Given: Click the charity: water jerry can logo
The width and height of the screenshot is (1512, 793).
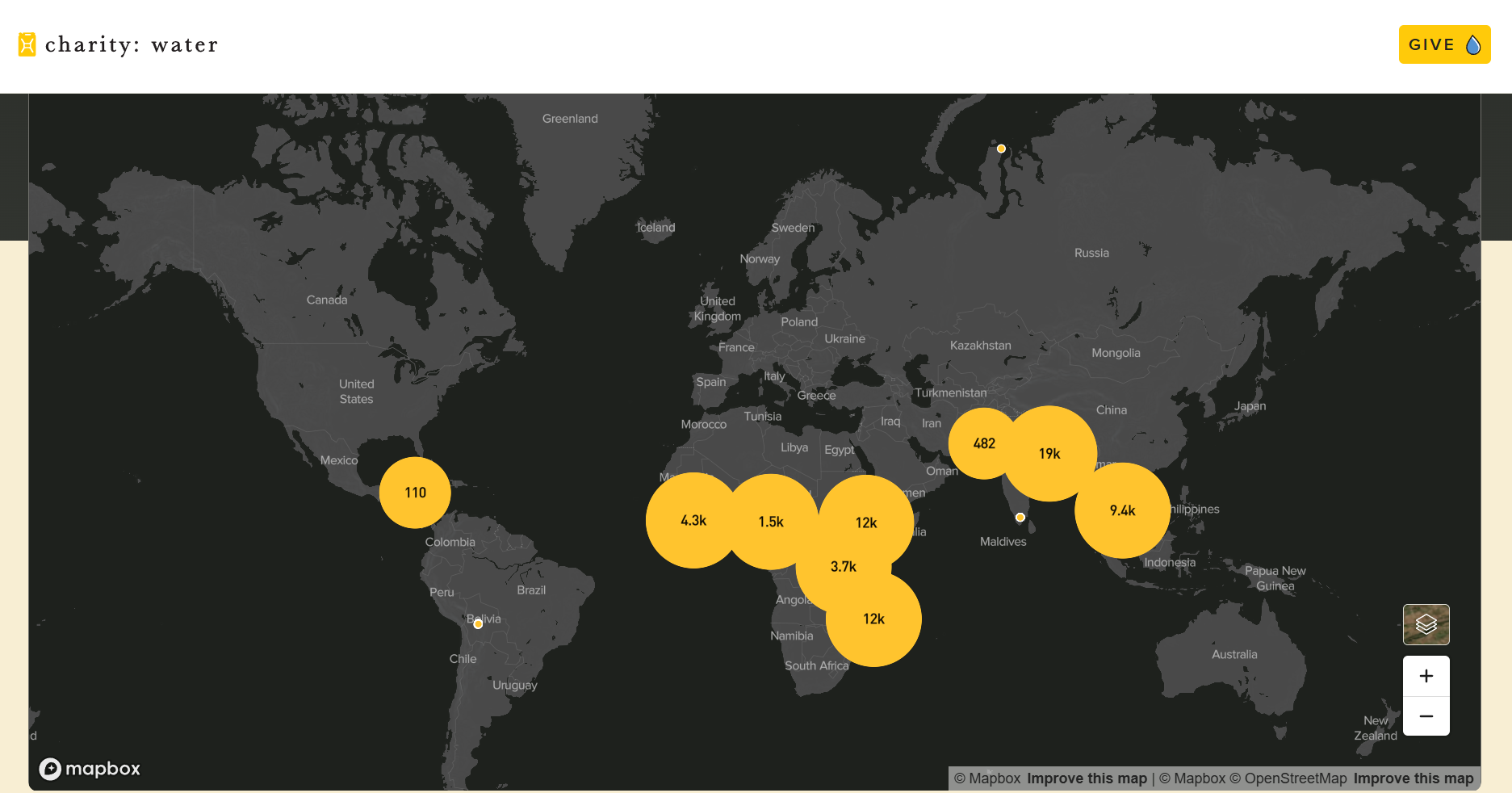Looking at the screenshot, I should (x=27, y=44).
